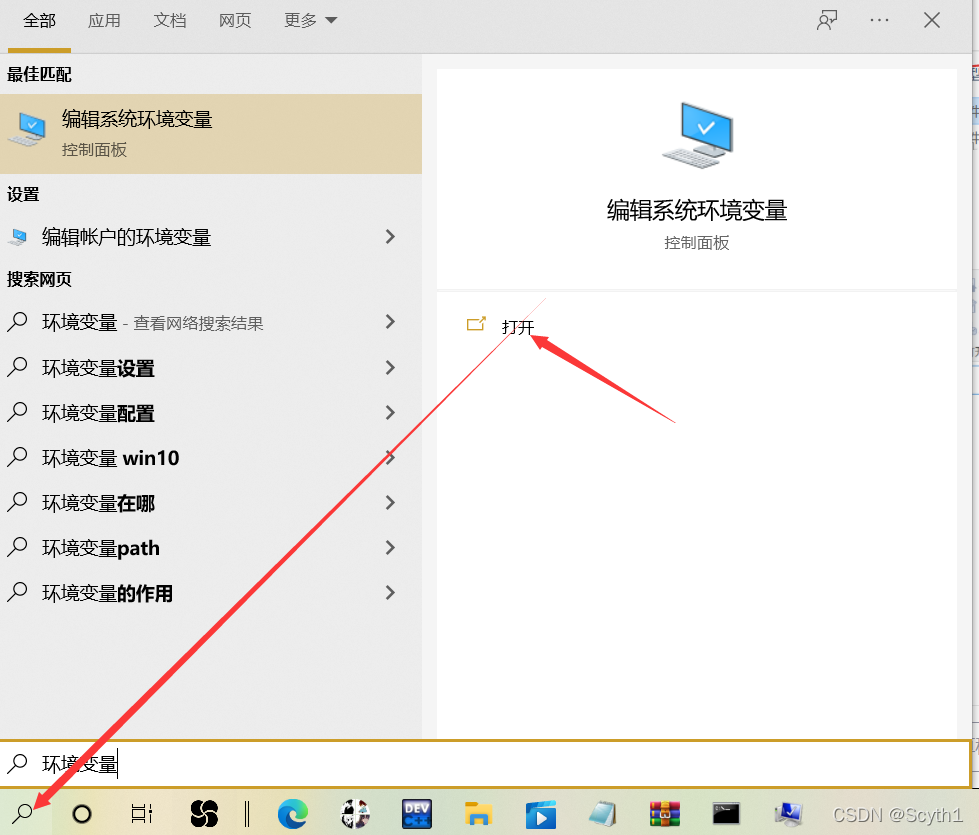Expand the 更多 dropdown
Screen dimensions: 979x835
click(x=310, y=21)
